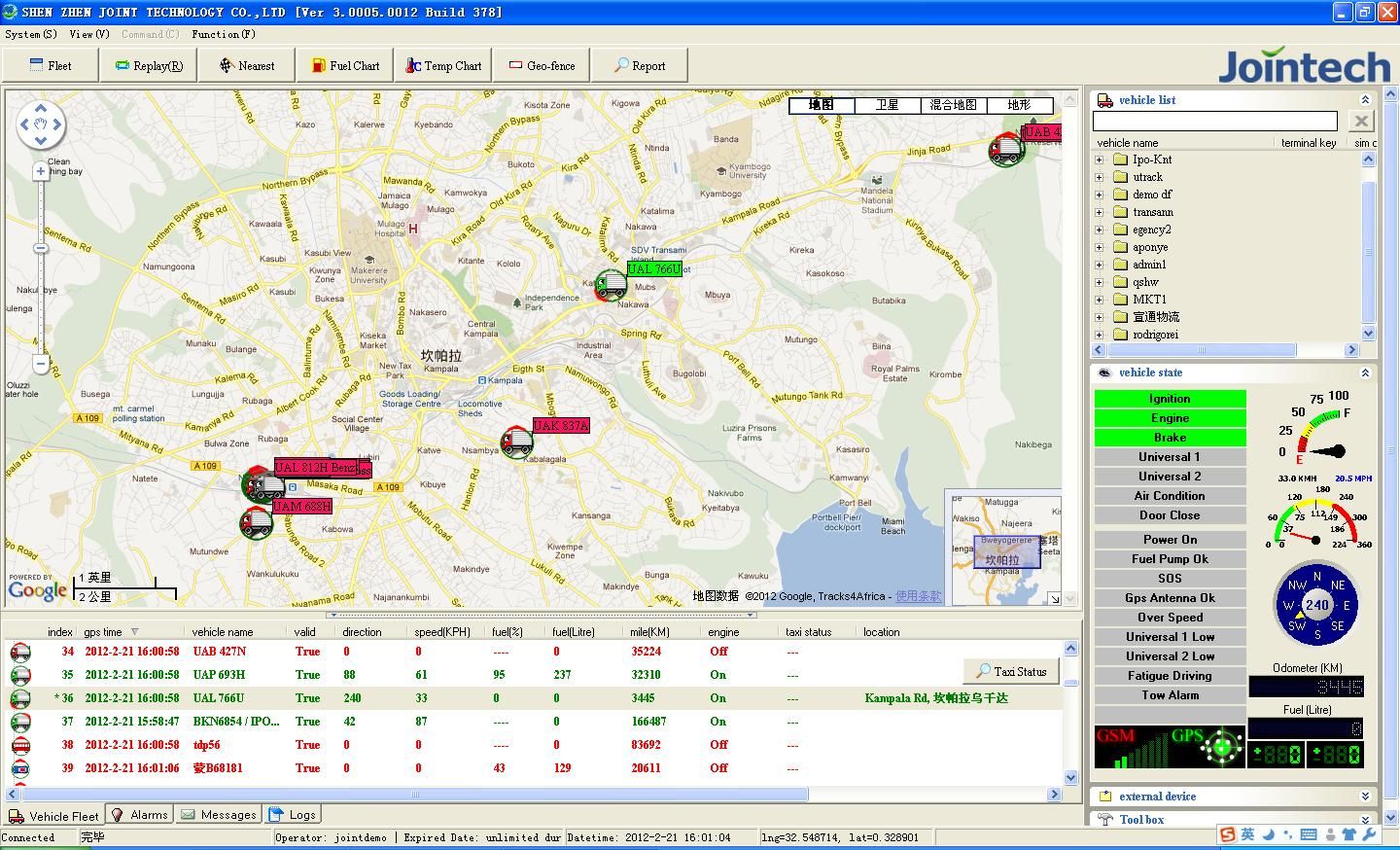Zoom in with the map plus button

tap(40, 171)
